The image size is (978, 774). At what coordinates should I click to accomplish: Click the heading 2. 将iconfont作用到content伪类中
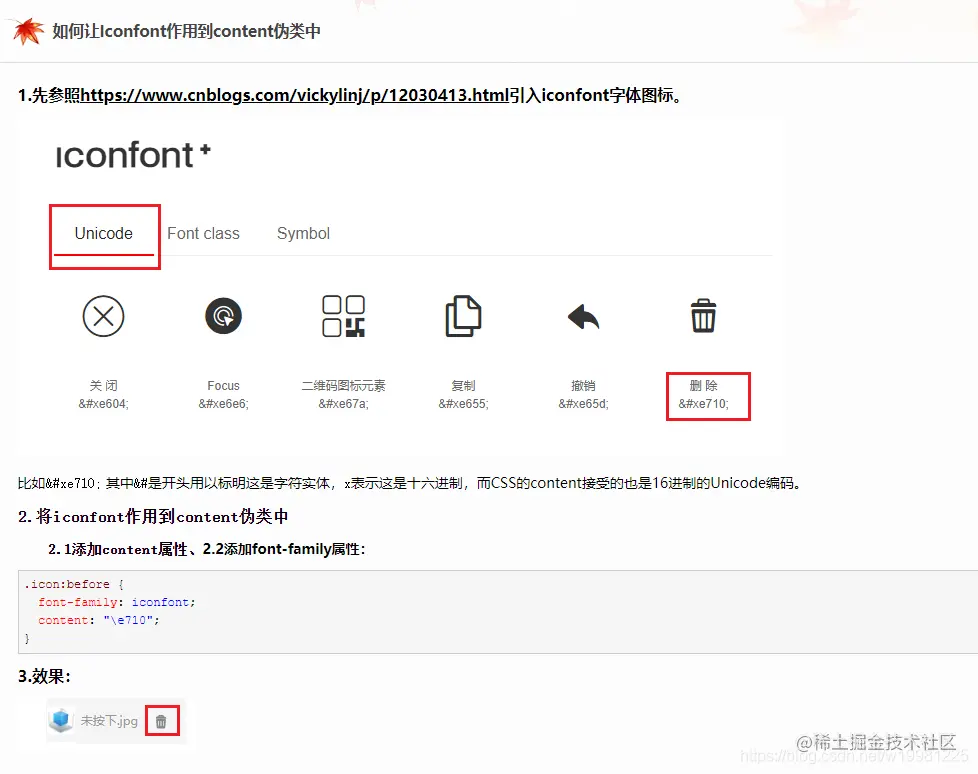[153, 516]
